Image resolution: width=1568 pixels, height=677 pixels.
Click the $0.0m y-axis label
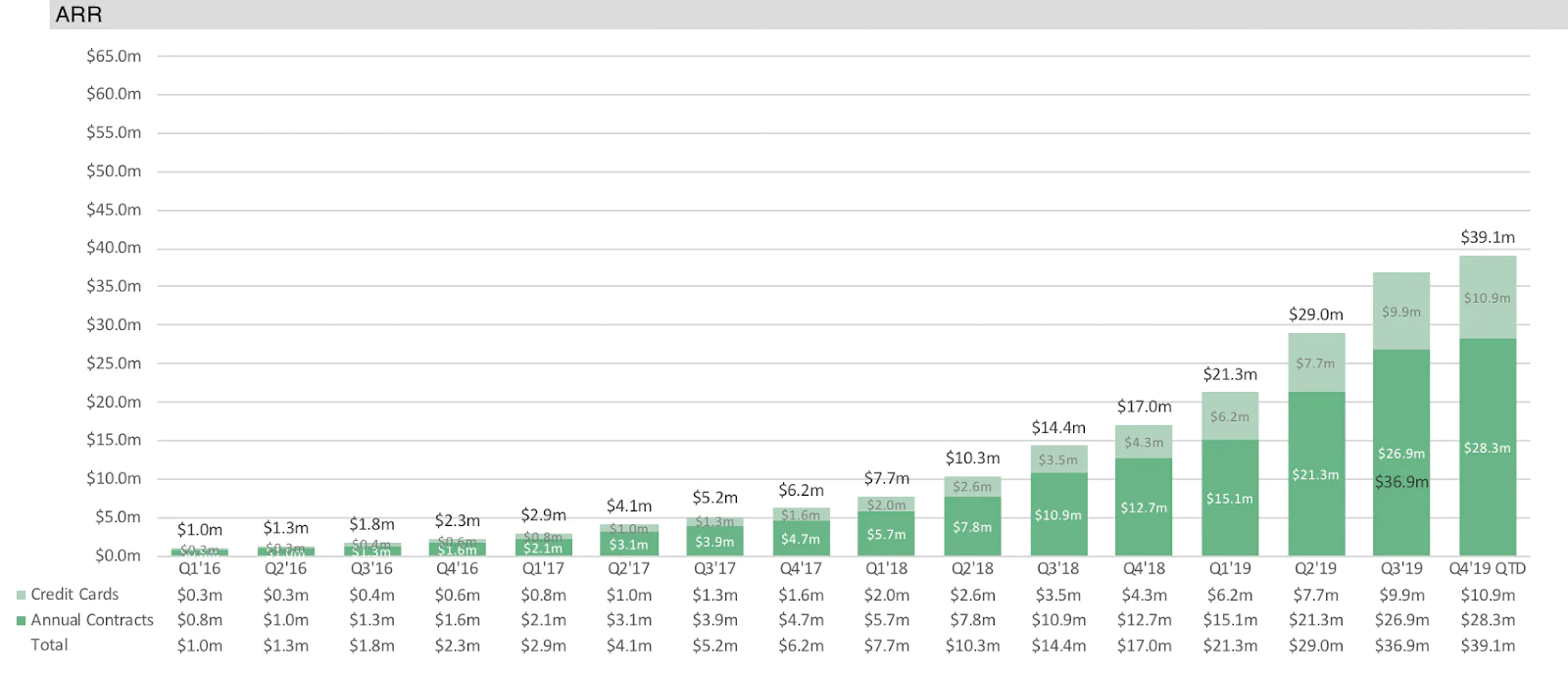pos(118,556)
